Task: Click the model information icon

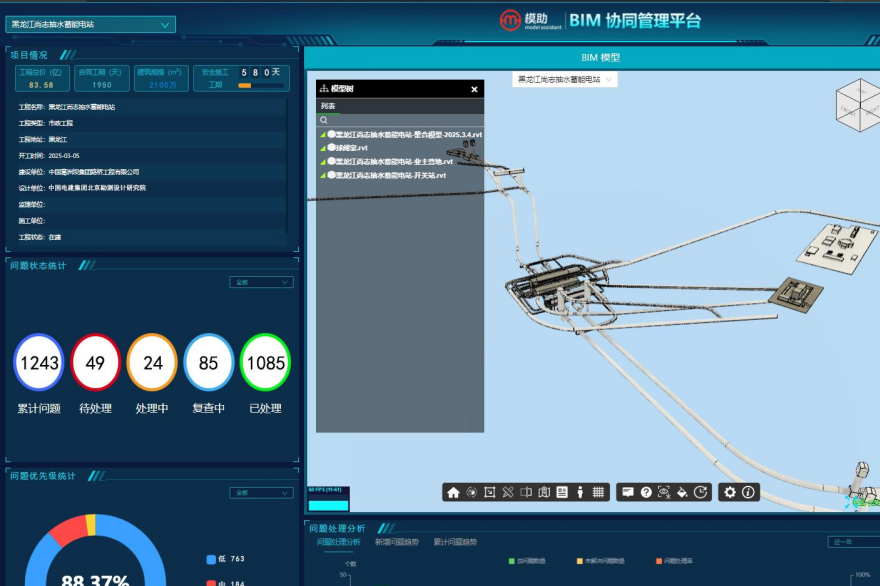Action: (x=748, y=492)
